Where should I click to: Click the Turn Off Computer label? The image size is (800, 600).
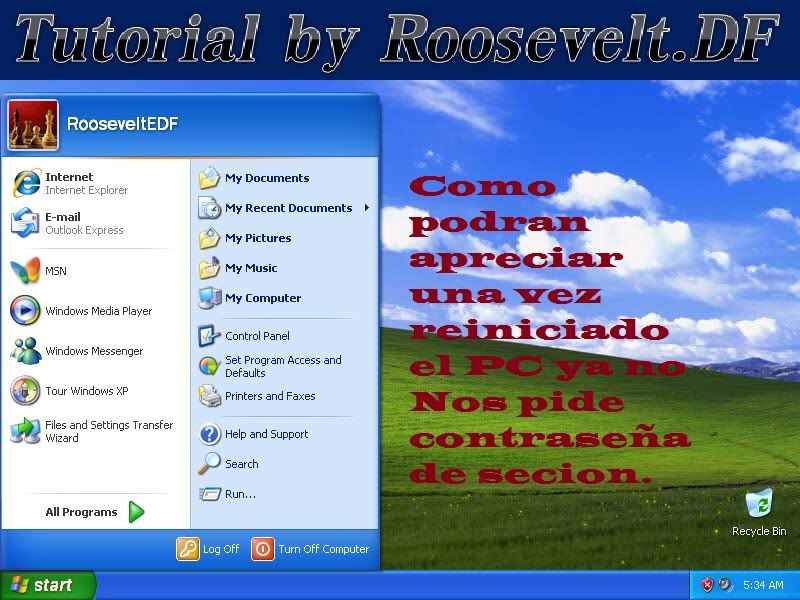pos(323,549)
